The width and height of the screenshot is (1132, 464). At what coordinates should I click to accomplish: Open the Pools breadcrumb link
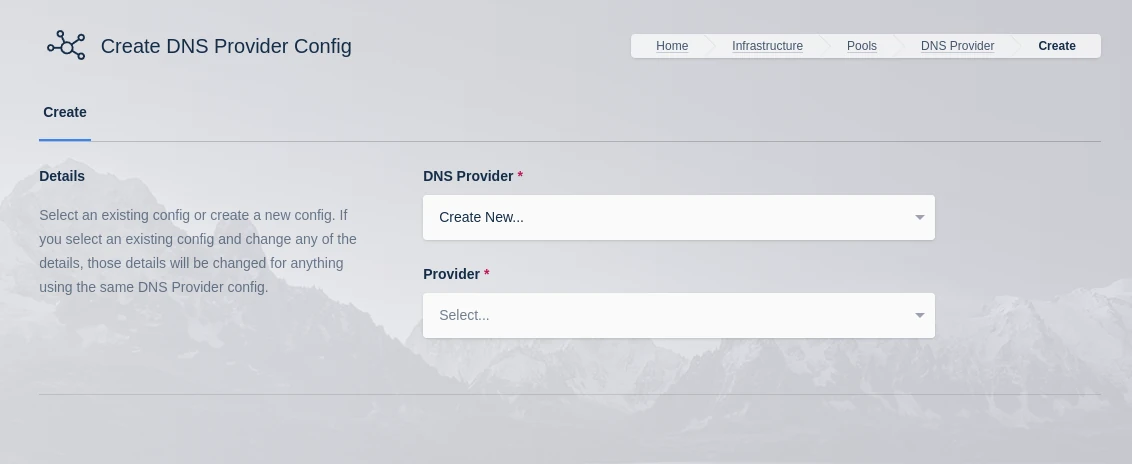click(861, 46)
